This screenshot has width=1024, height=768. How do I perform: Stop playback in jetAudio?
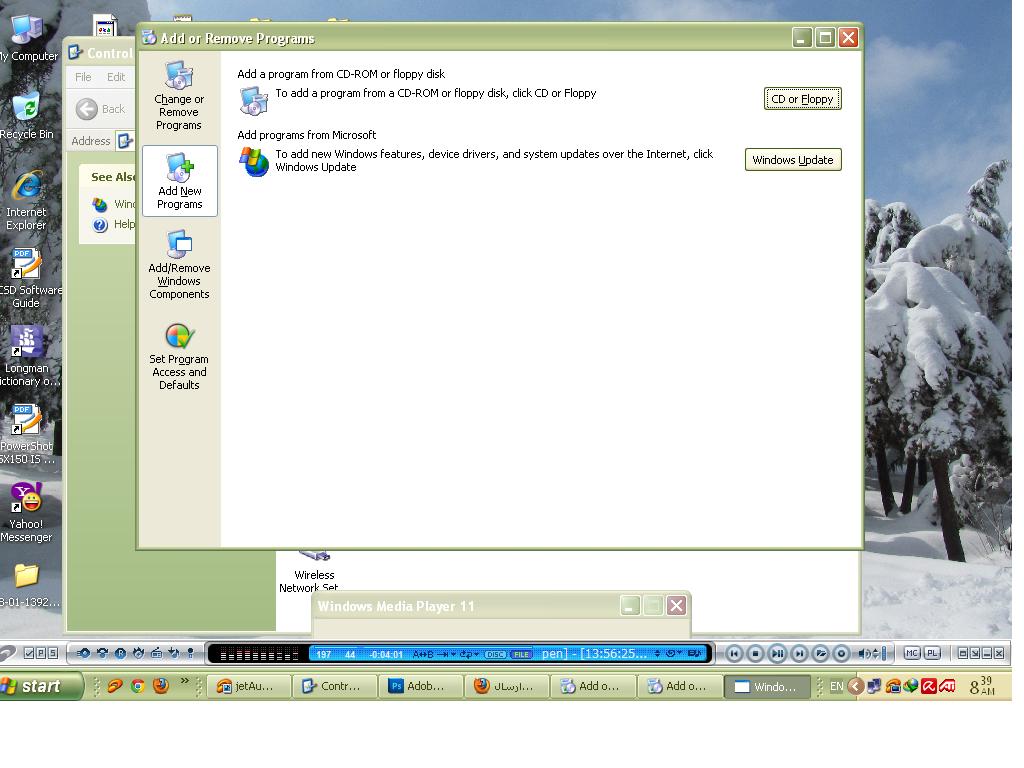tap(756, 653)
